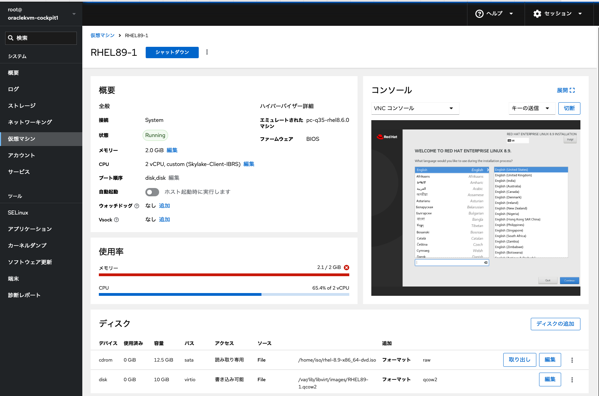This screenshot has width=599, height=396.
Task: Click 取り出し eject button for cdrom
Action: point(520,360)
